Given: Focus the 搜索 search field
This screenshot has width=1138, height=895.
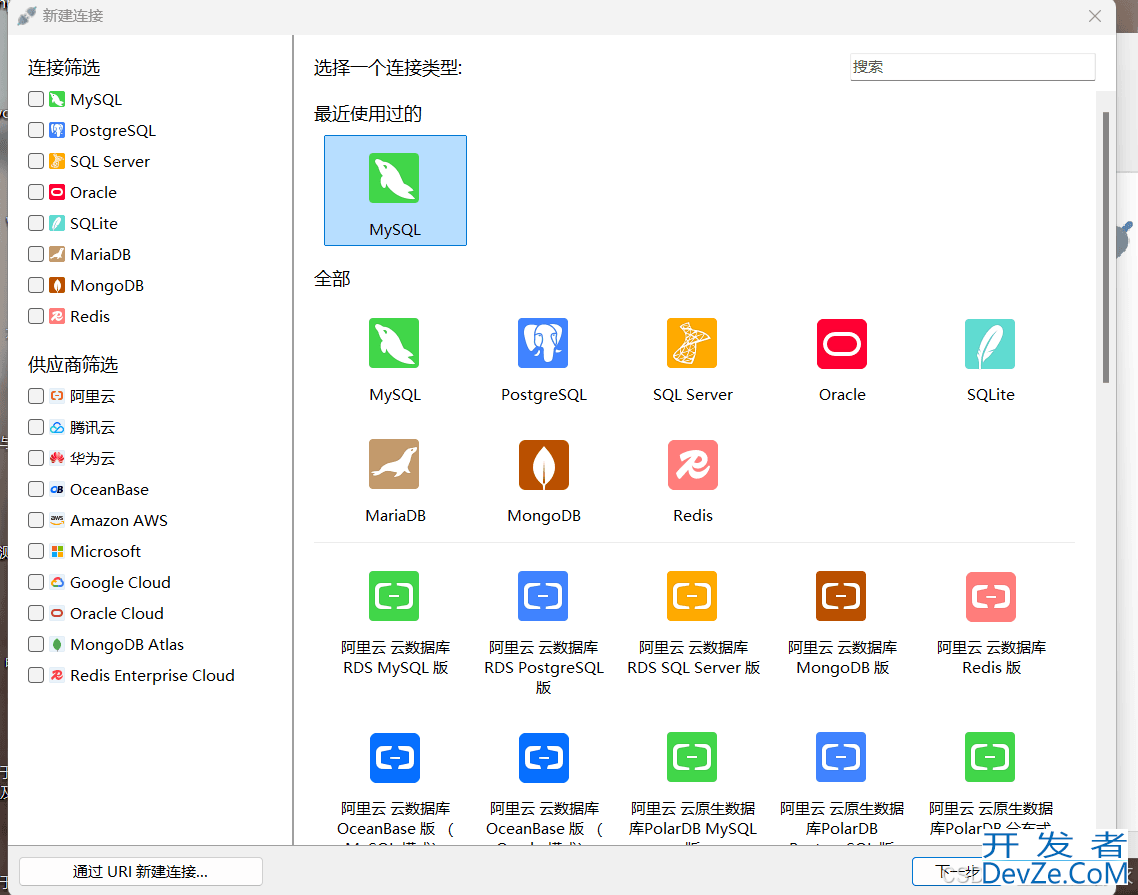Looking at the screenshot, I should tap(973, 67).
